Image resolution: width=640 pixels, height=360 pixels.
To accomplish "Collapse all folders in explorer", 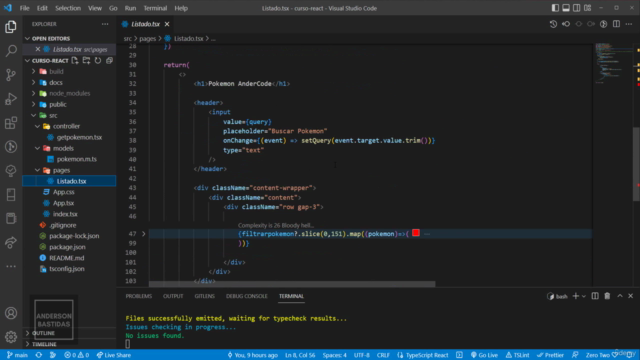I will point(109,60).
